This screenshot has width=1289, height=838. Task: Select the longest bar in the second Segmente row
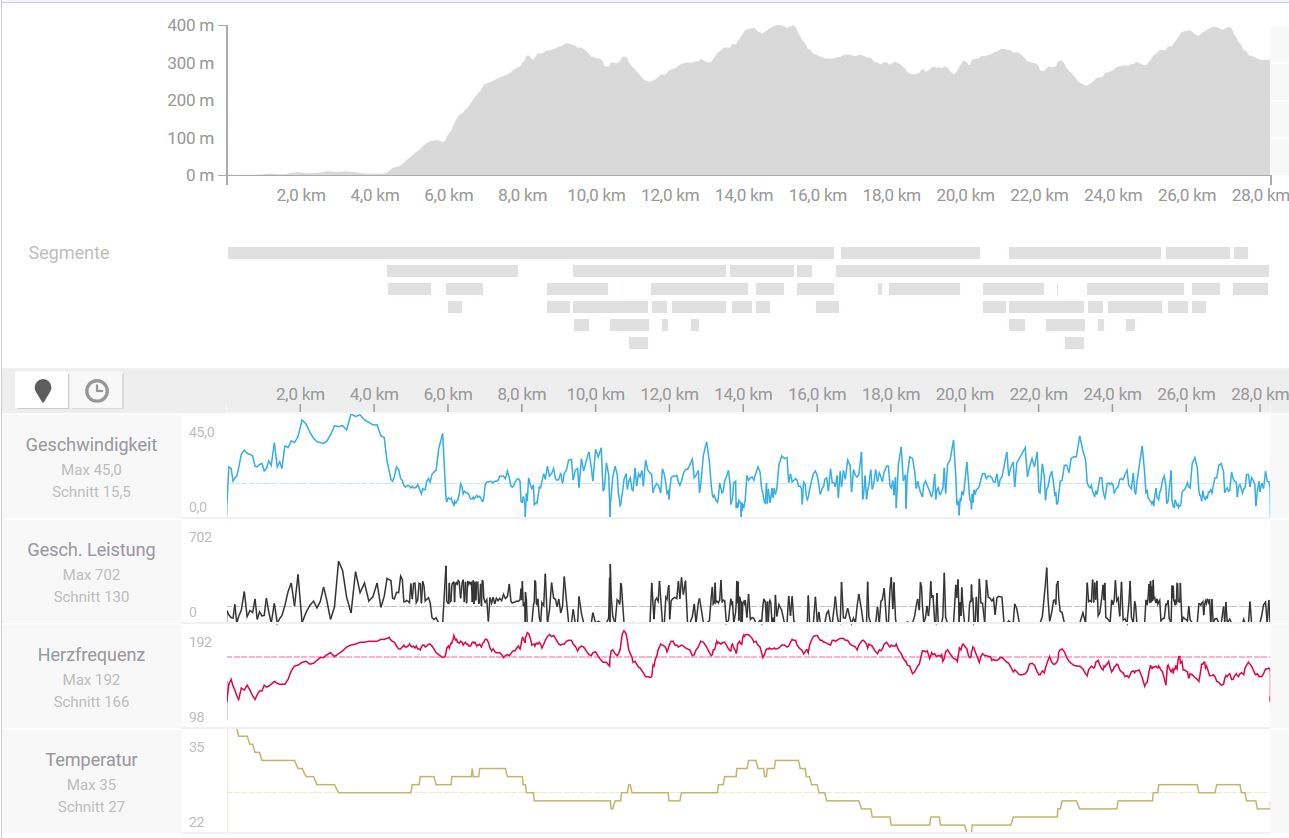pos(1052,271)
